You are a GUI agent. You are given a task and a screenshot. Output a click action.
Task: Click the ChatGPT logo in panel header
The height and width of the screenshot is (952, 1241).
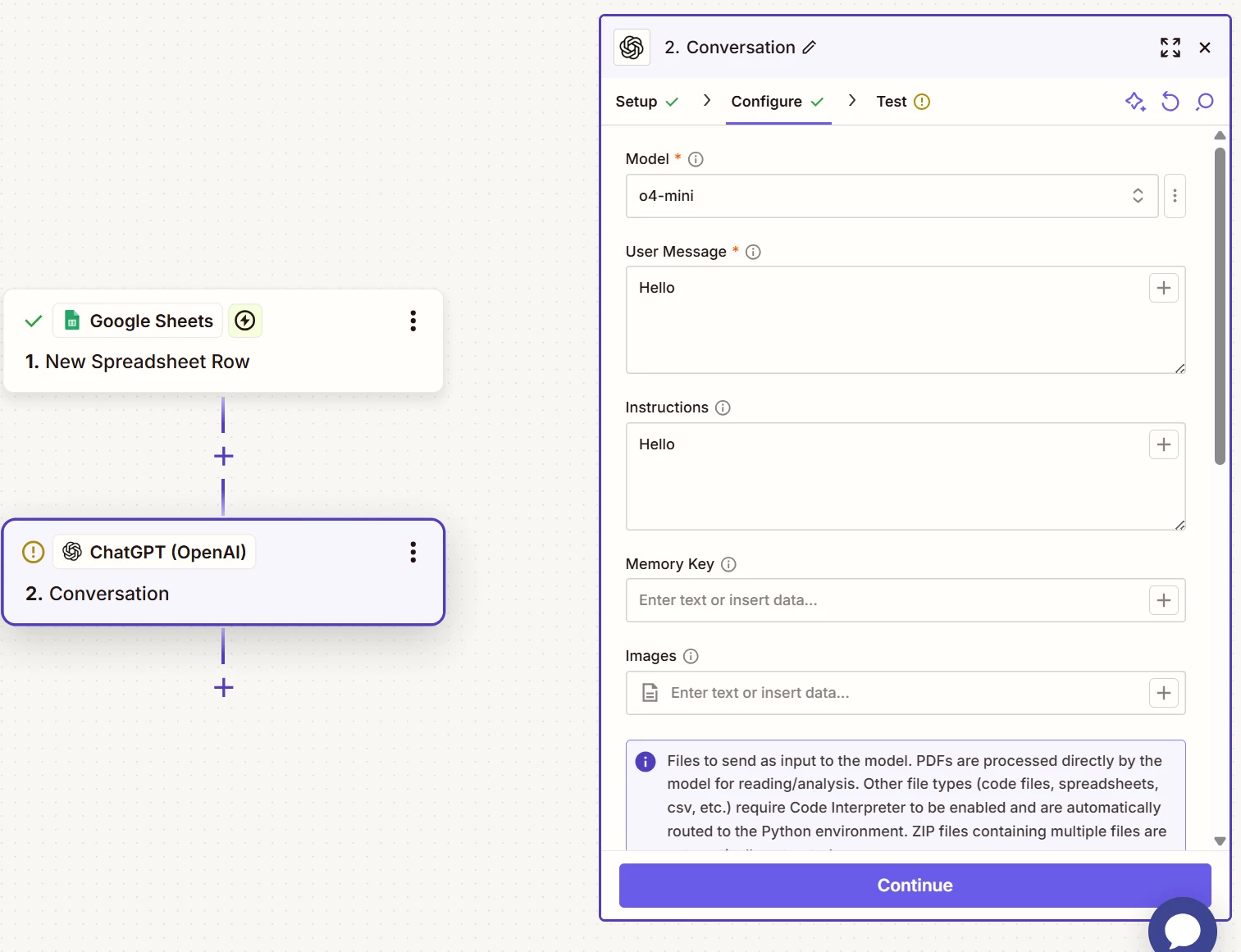coord(632,48)
